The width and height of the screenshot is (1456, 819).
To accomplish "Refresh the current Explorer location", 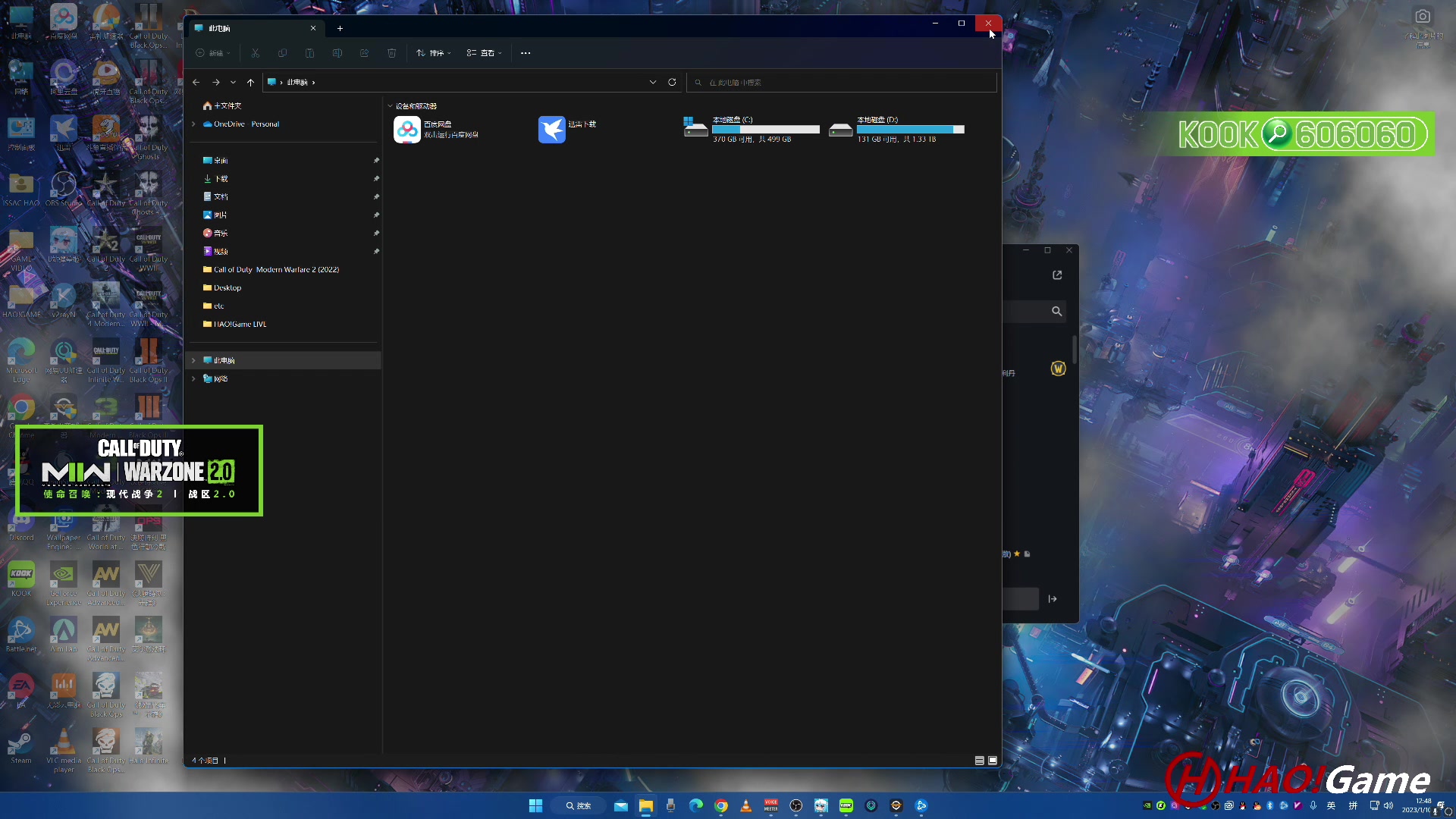I will coord(672,82).
